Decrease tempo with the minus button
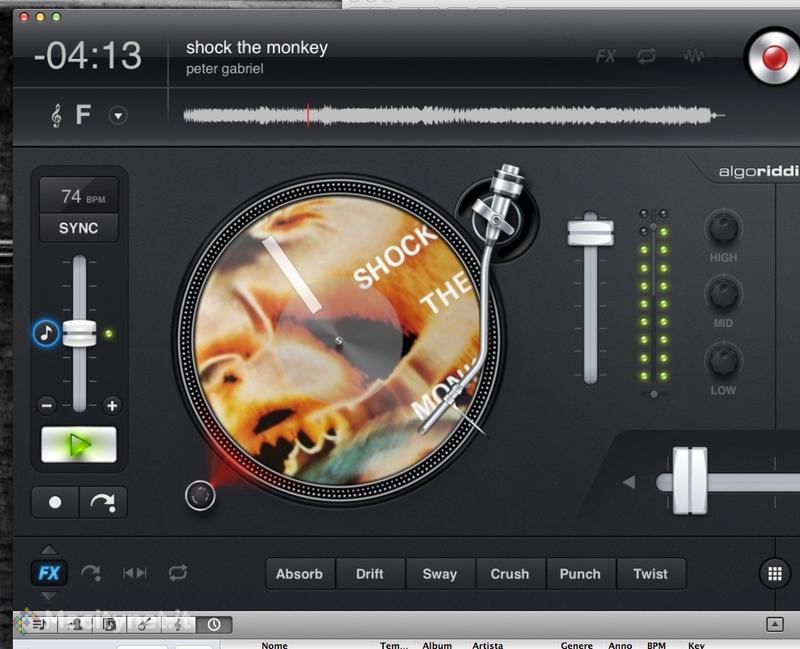Viewport: 800px width, 649px height. point(46,406)
